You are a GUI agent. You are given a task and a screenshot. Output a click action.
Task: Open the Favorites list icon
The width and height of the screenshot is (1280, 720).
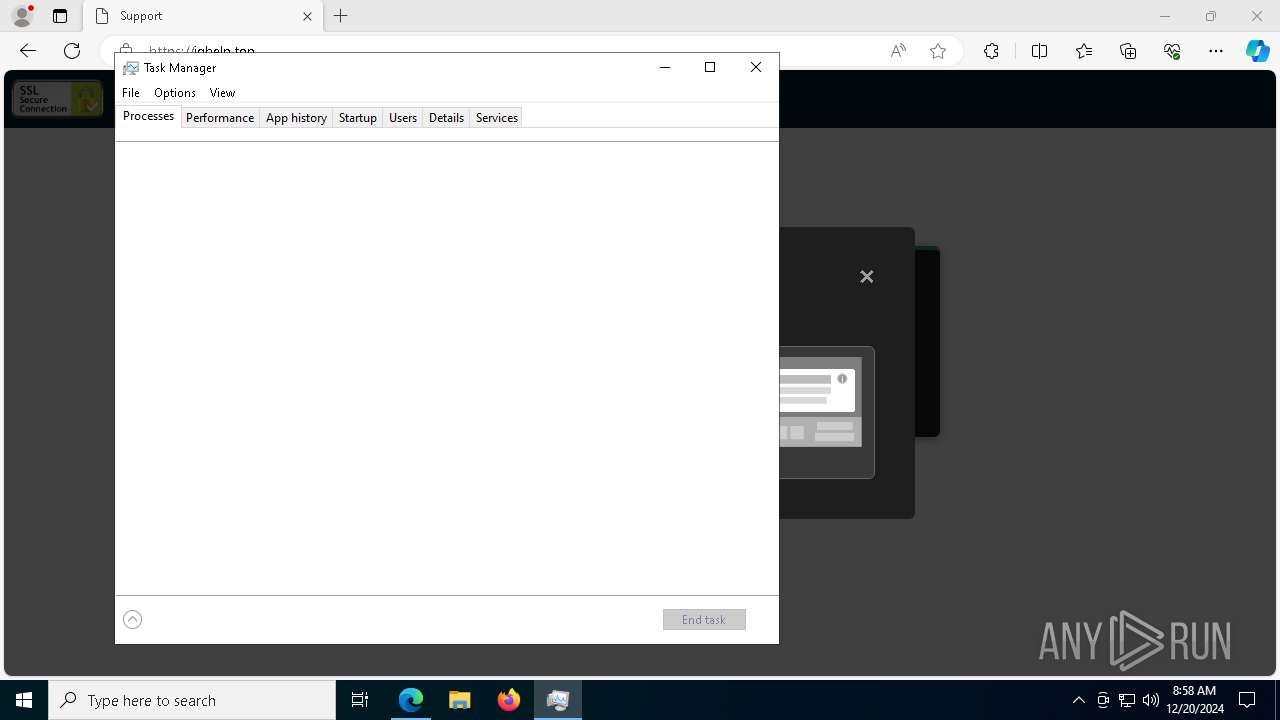[x=1084, y=51]
